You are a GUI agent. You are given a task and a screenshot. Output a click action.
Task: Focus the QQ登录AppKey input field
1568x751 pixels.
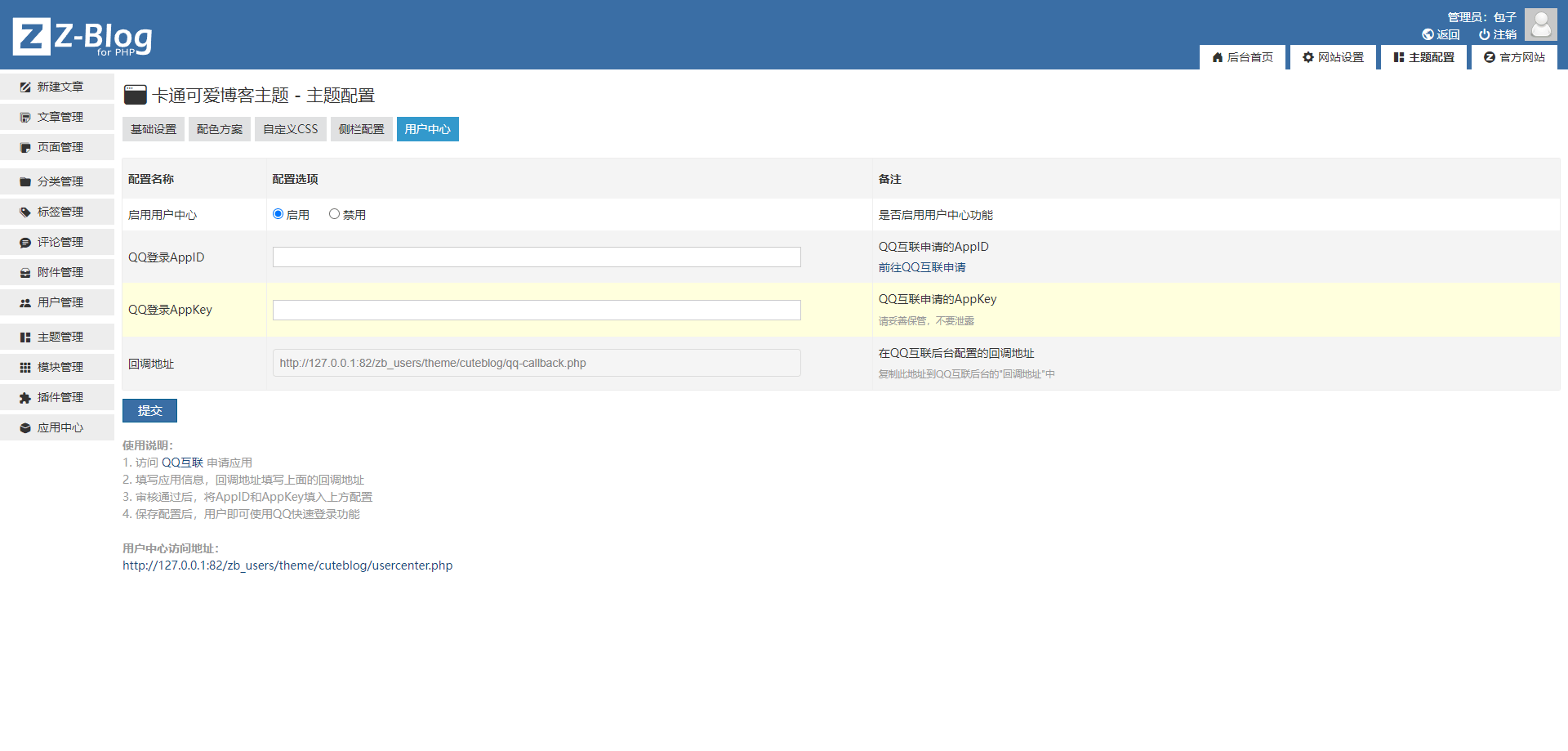point(537,311)
